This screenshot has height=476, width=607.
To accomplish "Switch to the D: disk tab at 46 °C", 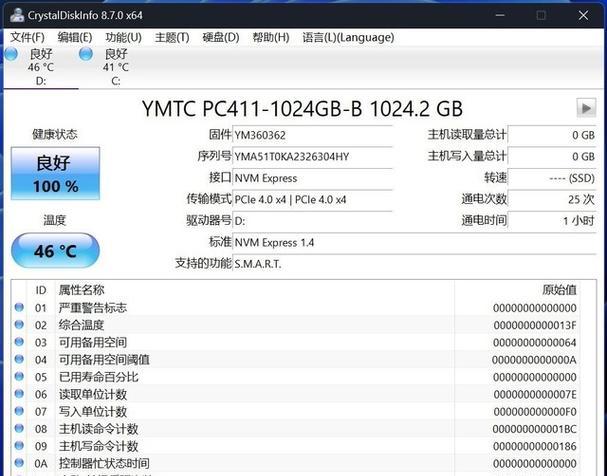I will 41,67.
